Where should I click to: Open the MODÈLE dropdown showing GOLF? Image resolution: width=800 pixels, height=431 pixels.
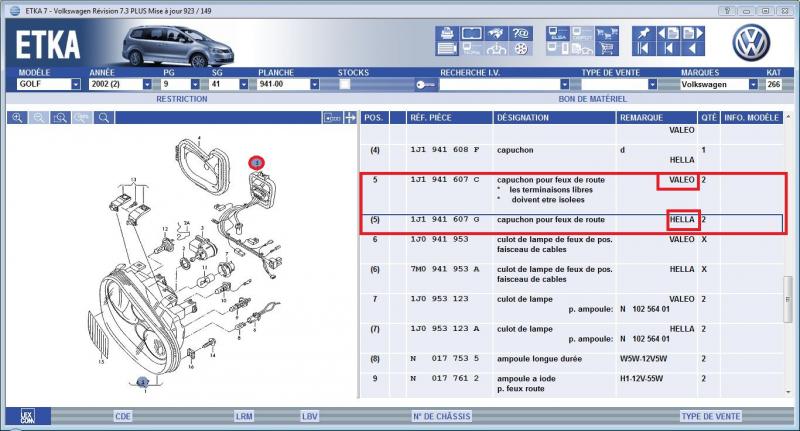point(76,84)
